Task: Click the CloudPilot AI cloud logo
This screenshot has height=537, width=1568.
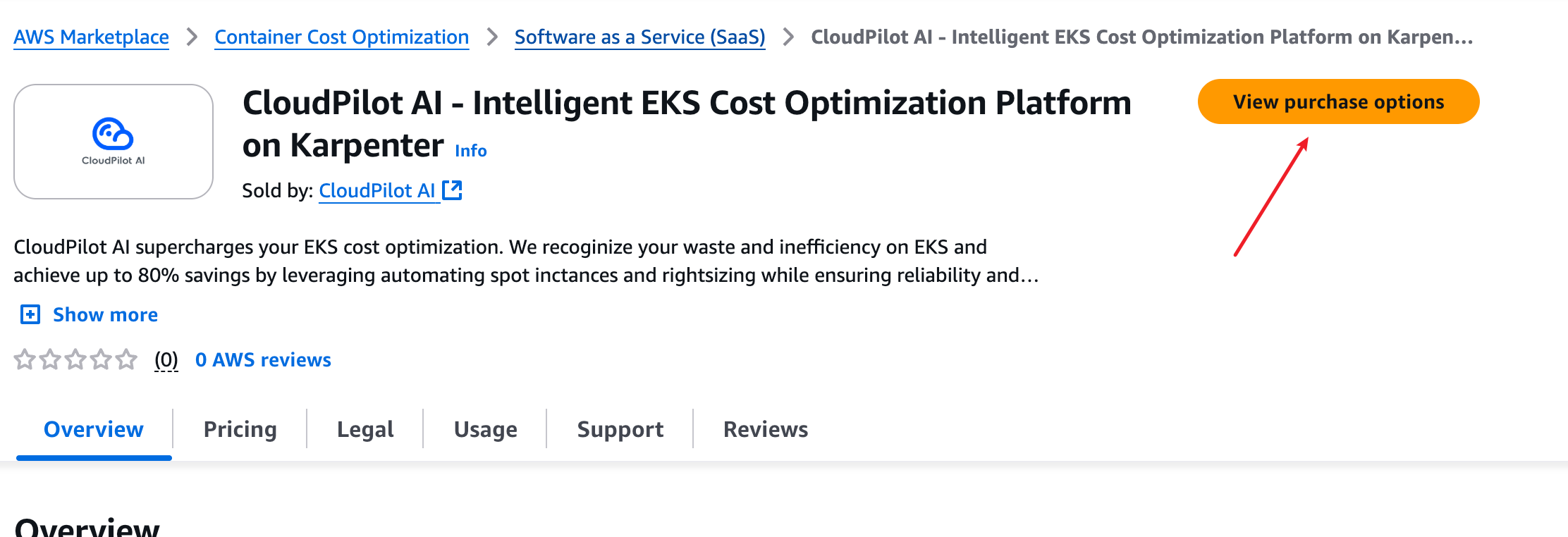Action: 113,134
